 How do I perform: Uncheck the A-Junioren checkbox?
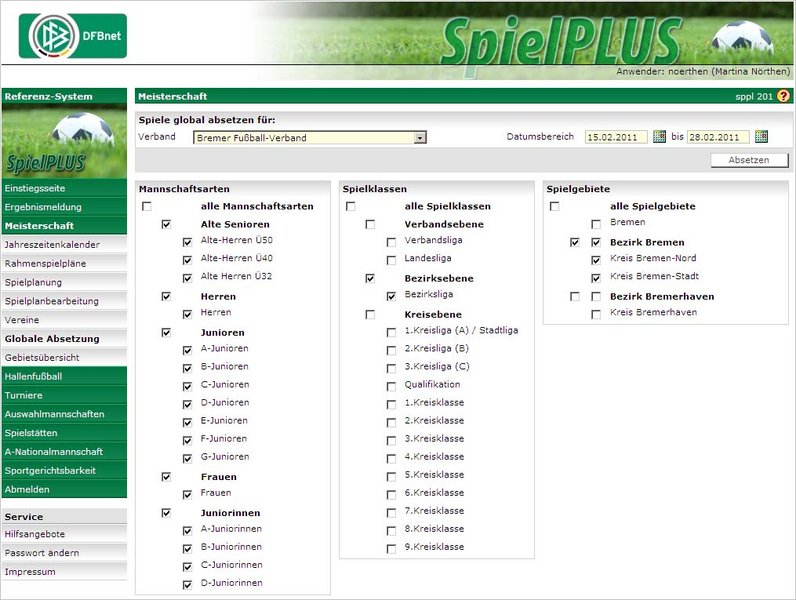pyautogui.click(x=187, y=351)
